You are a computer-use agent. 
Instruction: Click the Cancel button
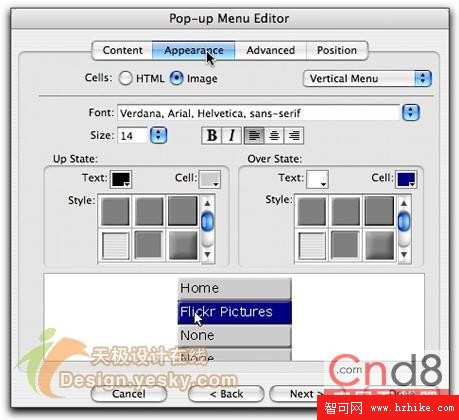129,394
